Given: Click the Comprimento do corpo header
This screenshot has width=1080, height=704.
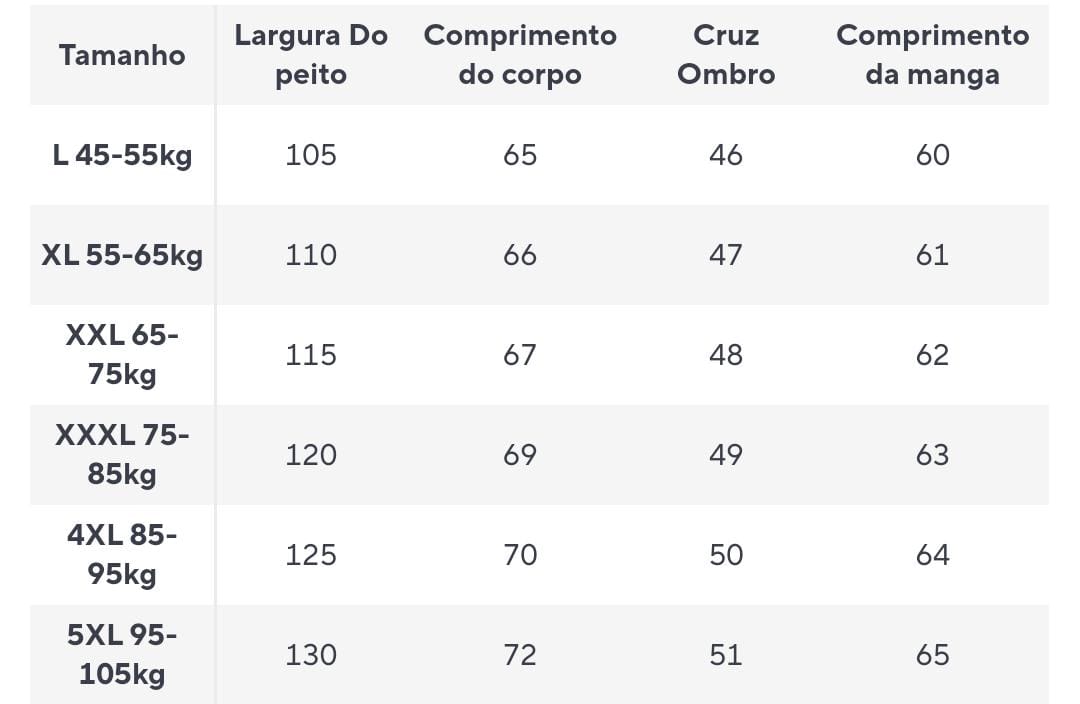Looking at the screenshot, I should tap(520, 55).
